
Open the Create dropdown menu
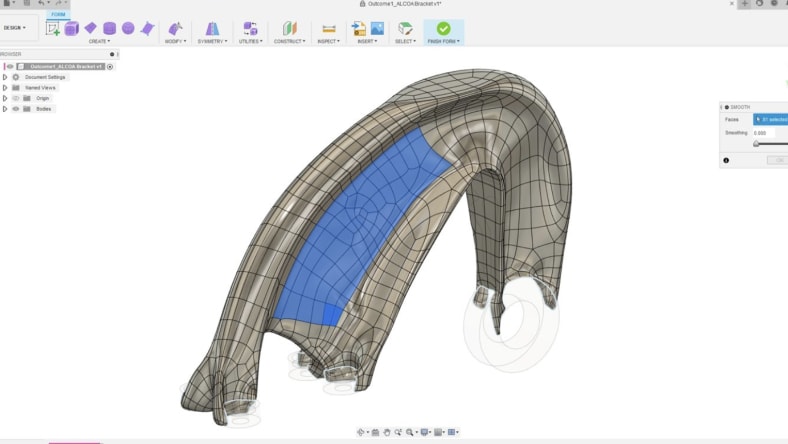pyautogui.click(x=99, y=41)
